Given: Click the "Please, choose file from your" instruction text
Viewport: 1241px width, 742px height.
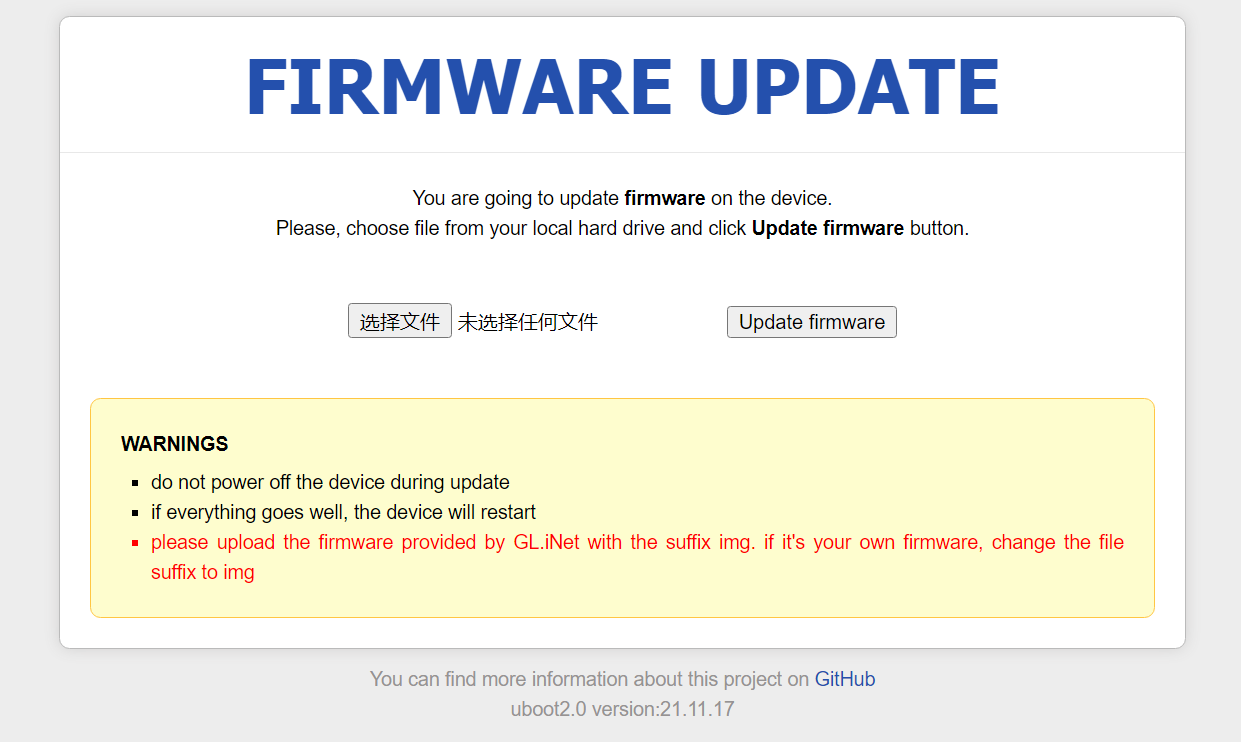Looking at the screenshot, I should (x=400, y=228).
